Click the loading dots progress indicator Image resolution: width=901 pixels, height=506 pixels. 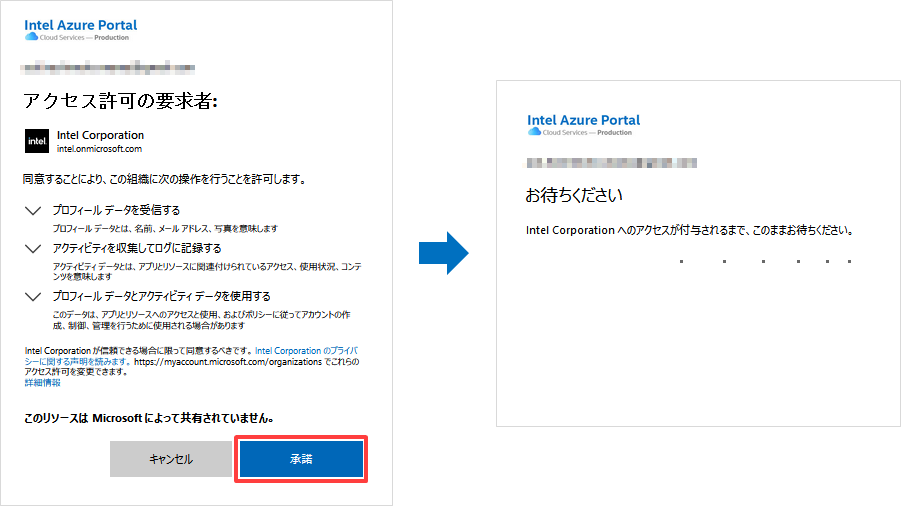click(x=765, y=261)
